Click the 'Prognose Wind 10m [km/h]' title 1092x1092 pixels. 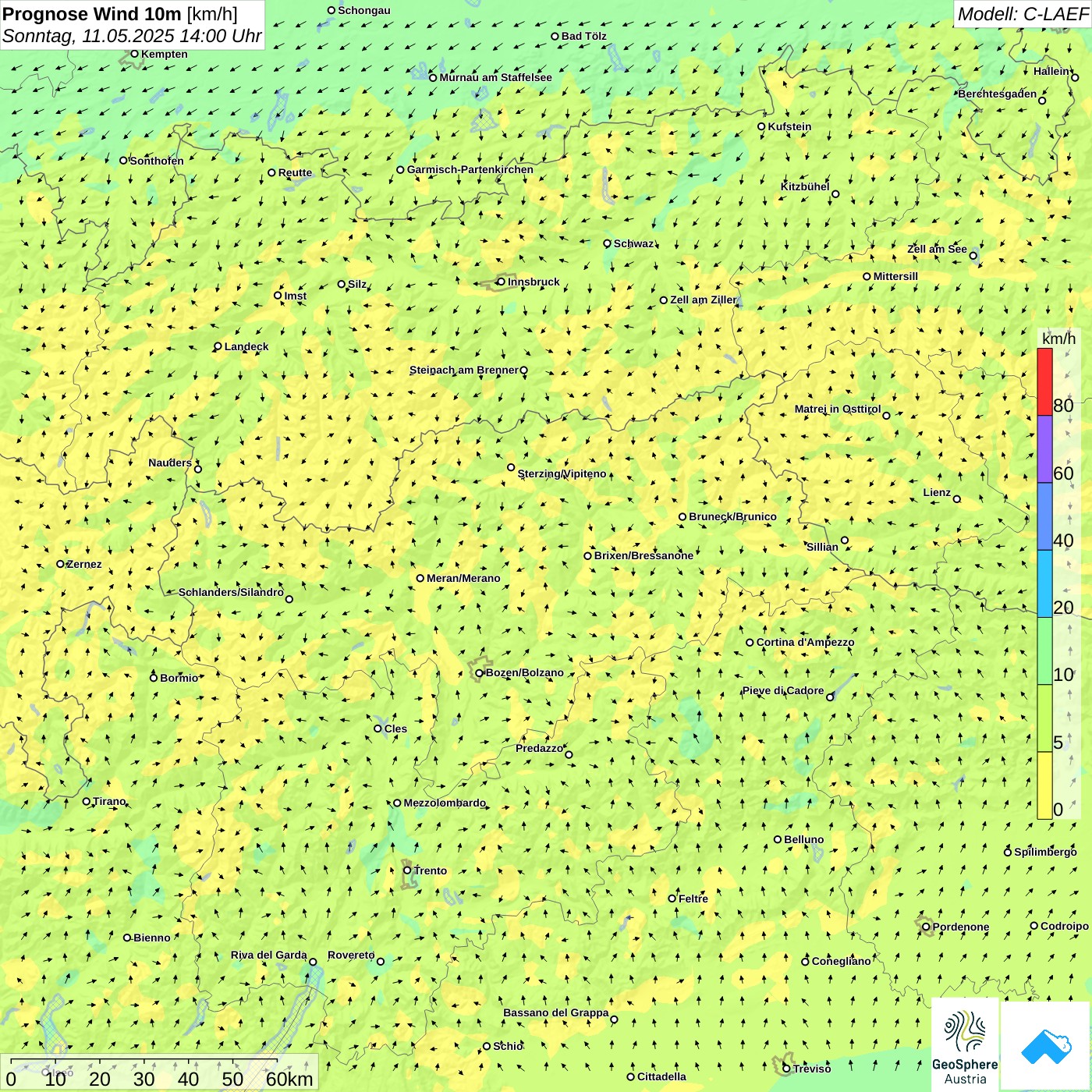[120, 13]
